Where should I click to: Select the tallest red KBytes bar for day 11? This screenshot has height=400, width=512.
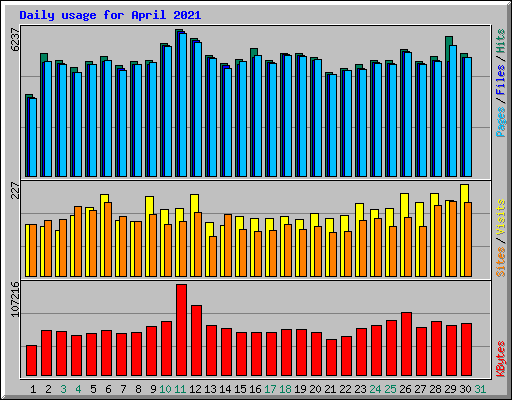tap(181, 330)
